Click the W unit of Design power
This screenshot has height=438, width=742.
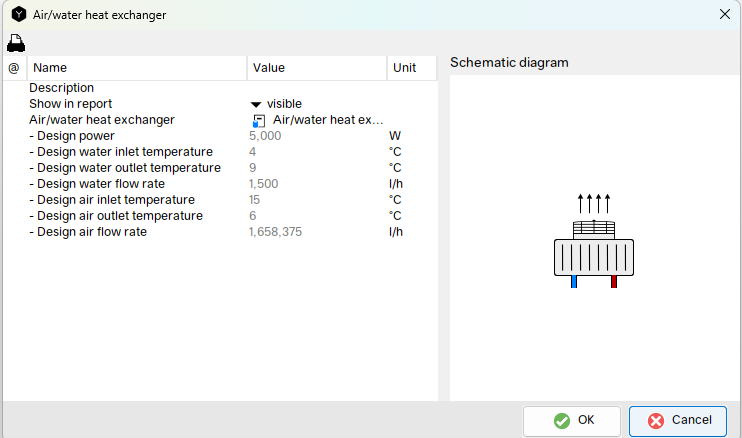395,136
